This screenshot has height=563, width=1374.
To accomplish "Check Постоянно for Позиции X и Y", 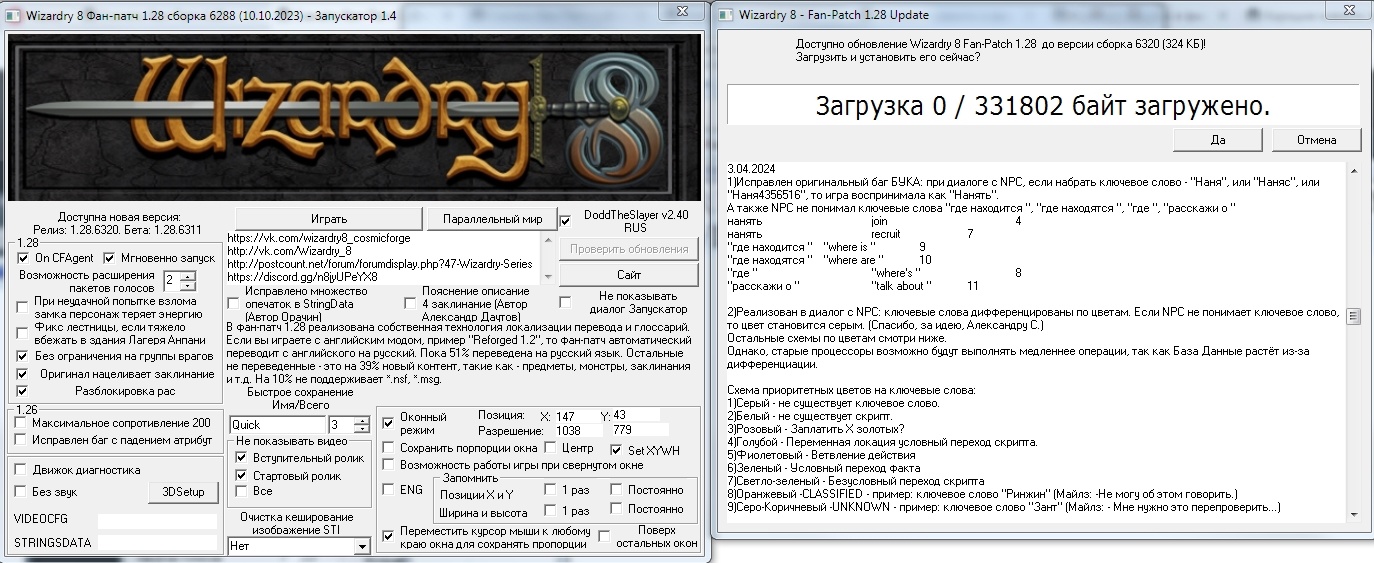I will point(616,490).
